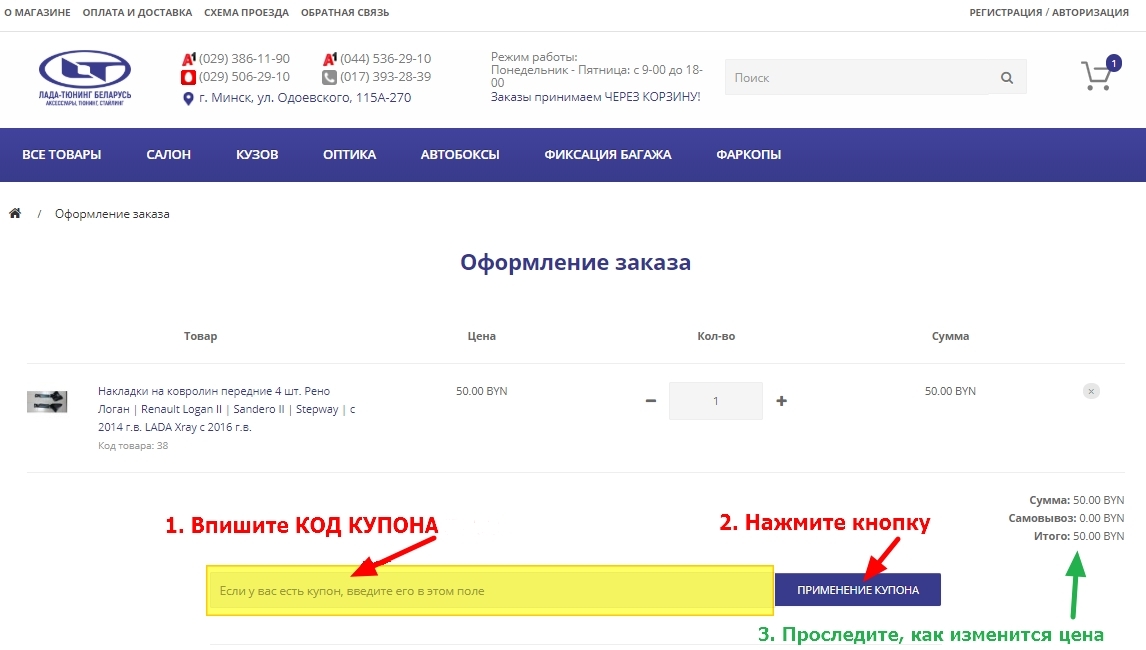Image resolution: width=1146 pixels, height=650 pixels.
Task: Remove the item with the x icon
Action: click(x=1091, y=391)
